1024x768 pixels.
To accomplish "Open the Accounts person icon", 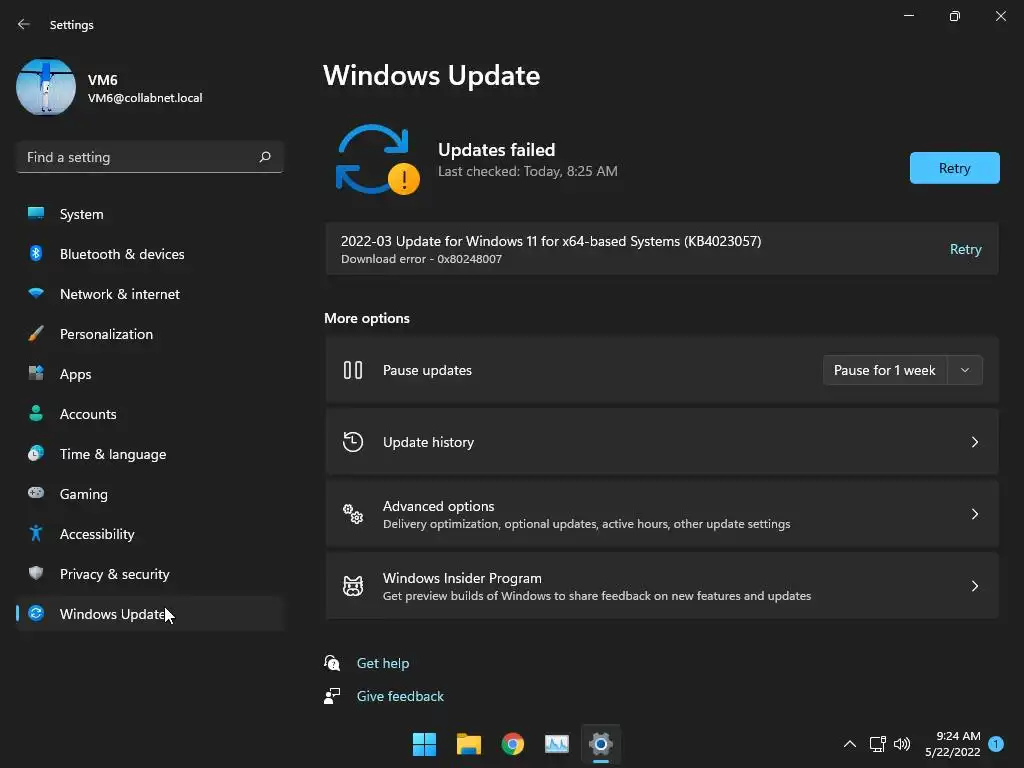I will point(36,413).
